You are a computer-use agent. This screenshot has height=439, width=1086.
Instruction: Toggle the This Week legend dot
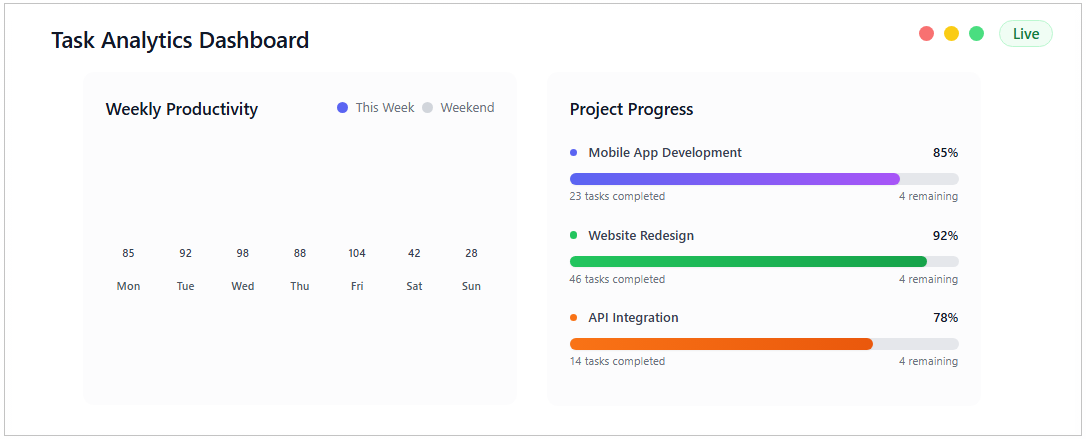point(343,108)
